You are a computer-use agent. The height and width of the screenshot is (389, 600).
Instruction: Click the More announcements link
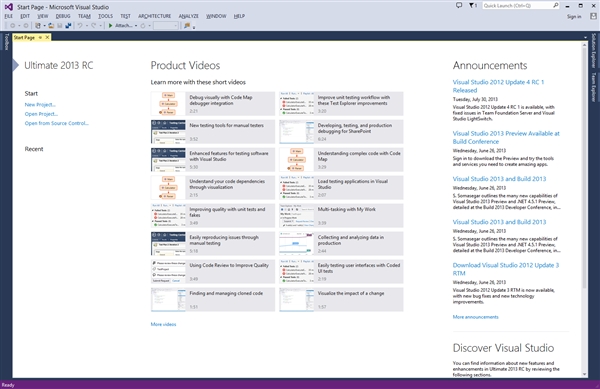coord(476,317)
